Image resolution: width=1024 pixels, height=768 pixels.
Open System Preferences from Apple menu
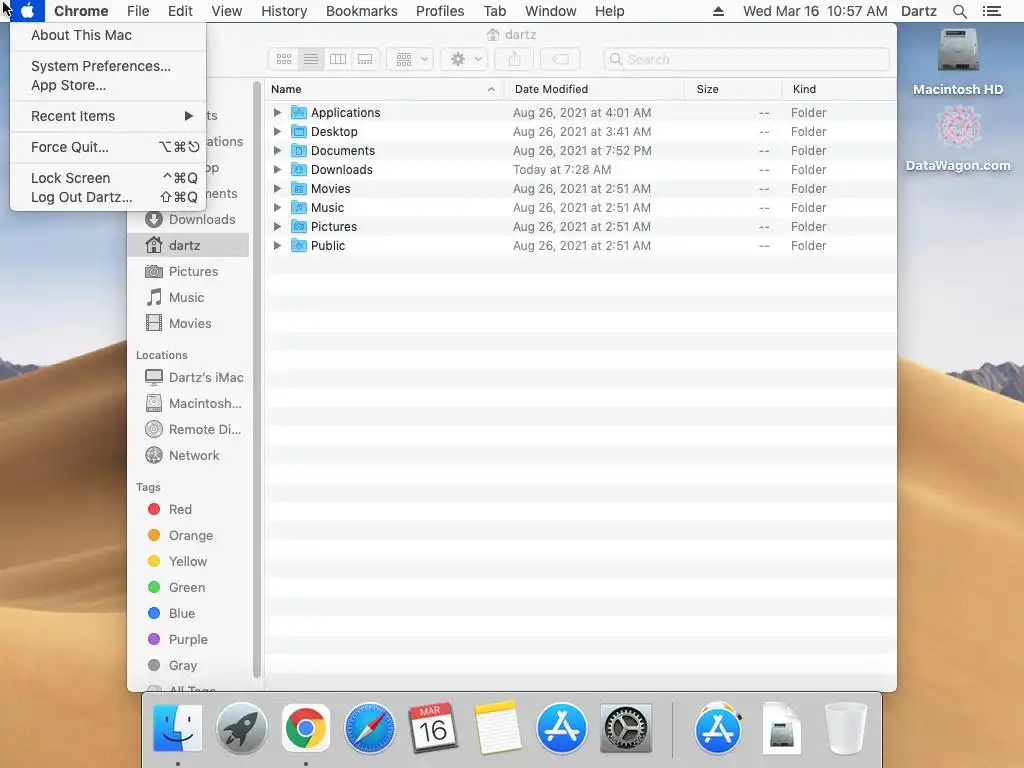pyautogui.click(x=108, y=66)
